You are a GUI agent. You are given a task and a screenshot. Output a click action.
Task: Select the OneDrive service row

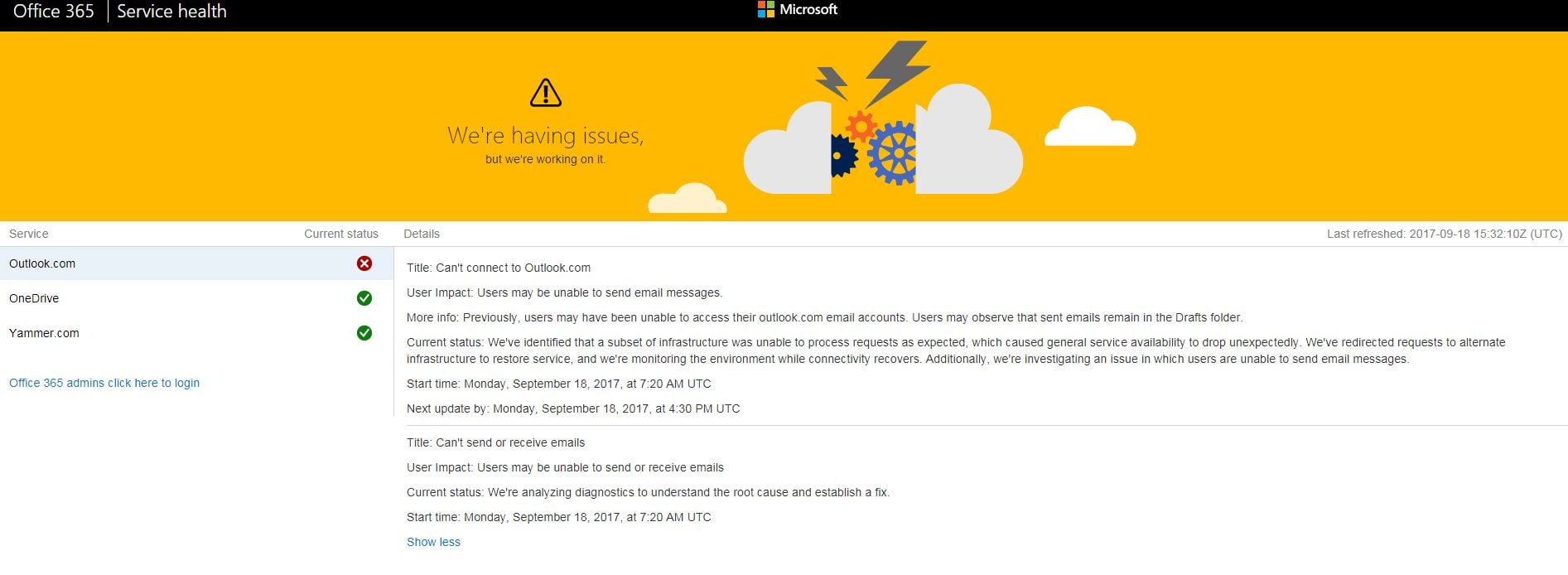(196, 298)
